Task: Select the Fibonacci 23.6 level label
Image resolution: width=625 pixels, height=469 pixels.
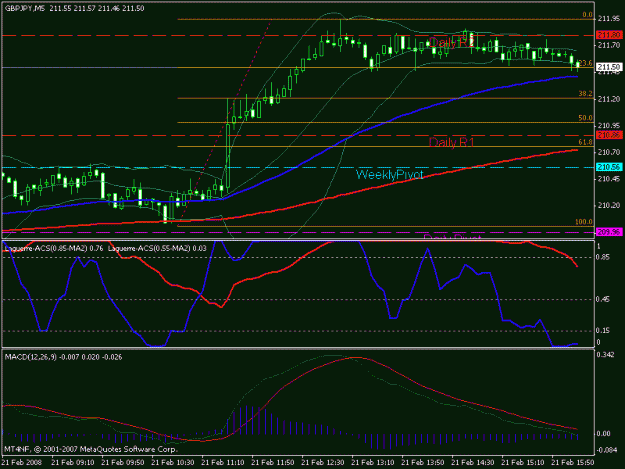Action: coord(586,63)
